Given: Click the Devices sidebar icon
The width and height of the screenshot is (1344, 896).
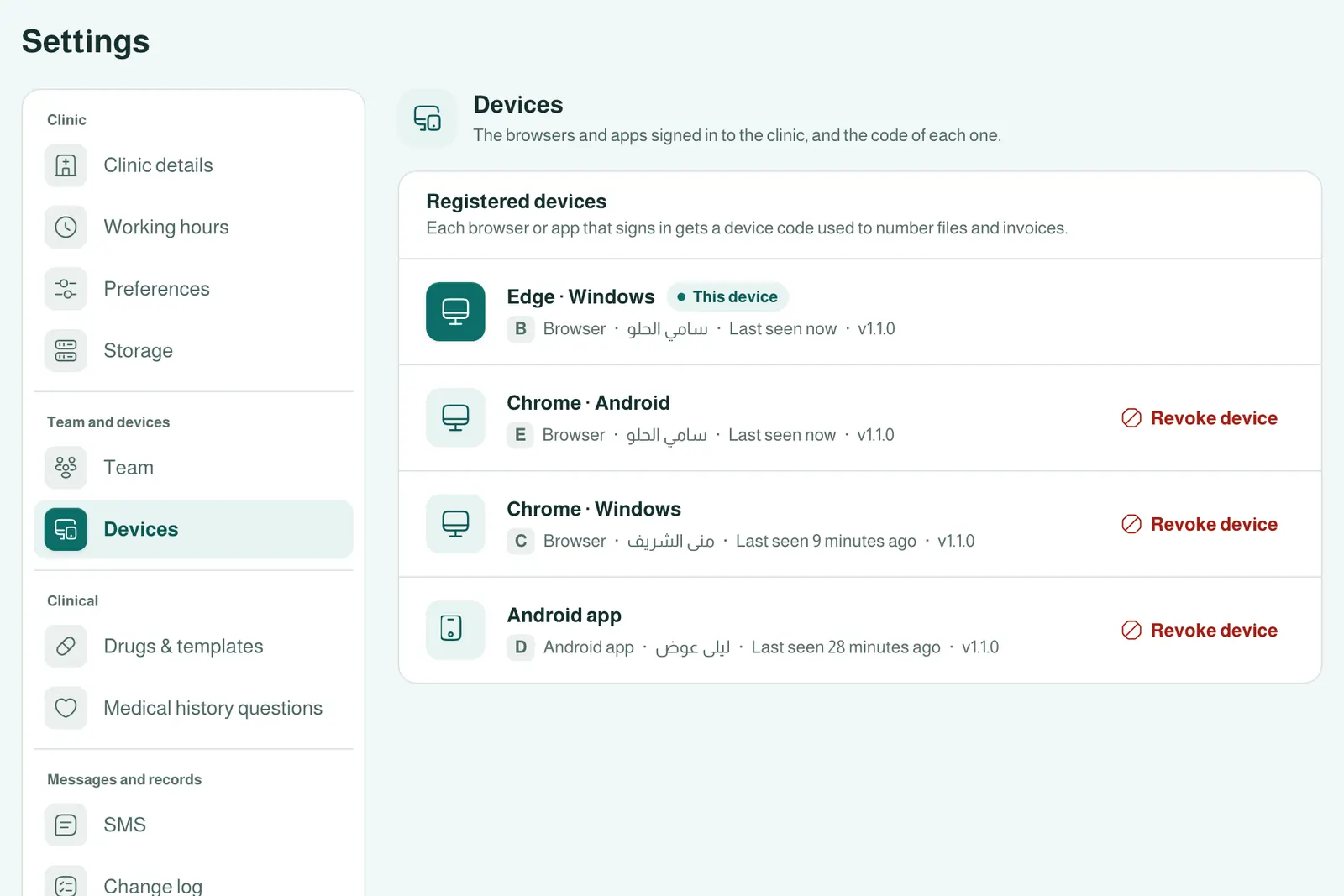Looking at the screenshot, I should [x=66, y=529].
